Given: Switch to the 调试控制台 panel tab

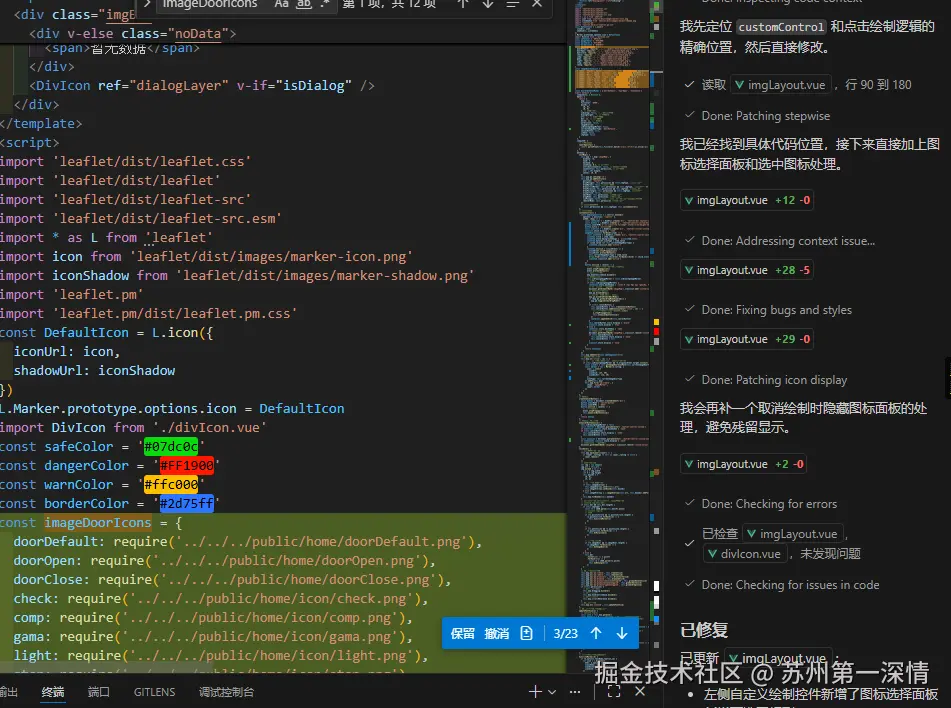Looking at the screenshot, I should click(x=226, y=692).
